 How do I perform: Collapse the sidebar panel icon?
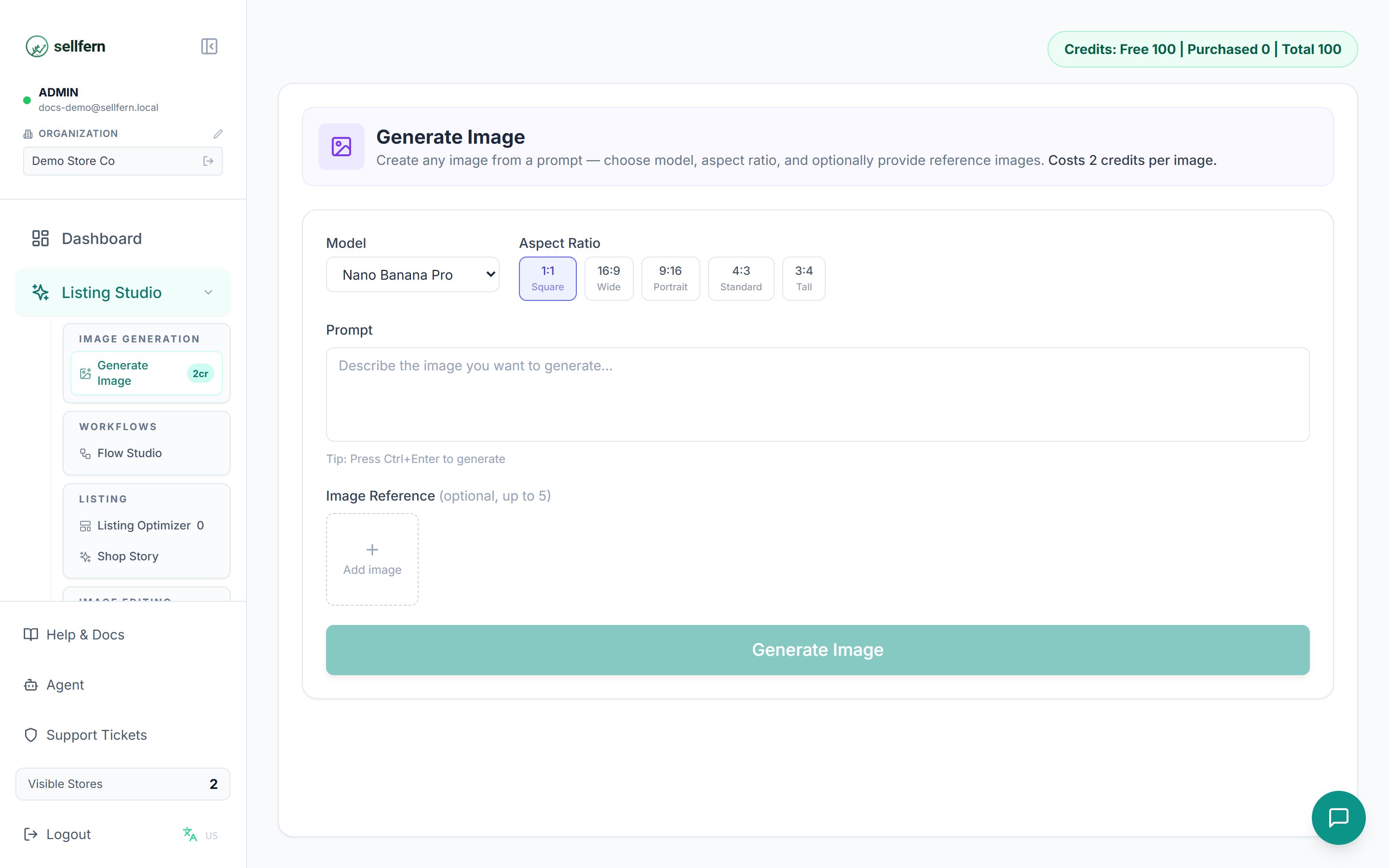coord(209,46)
